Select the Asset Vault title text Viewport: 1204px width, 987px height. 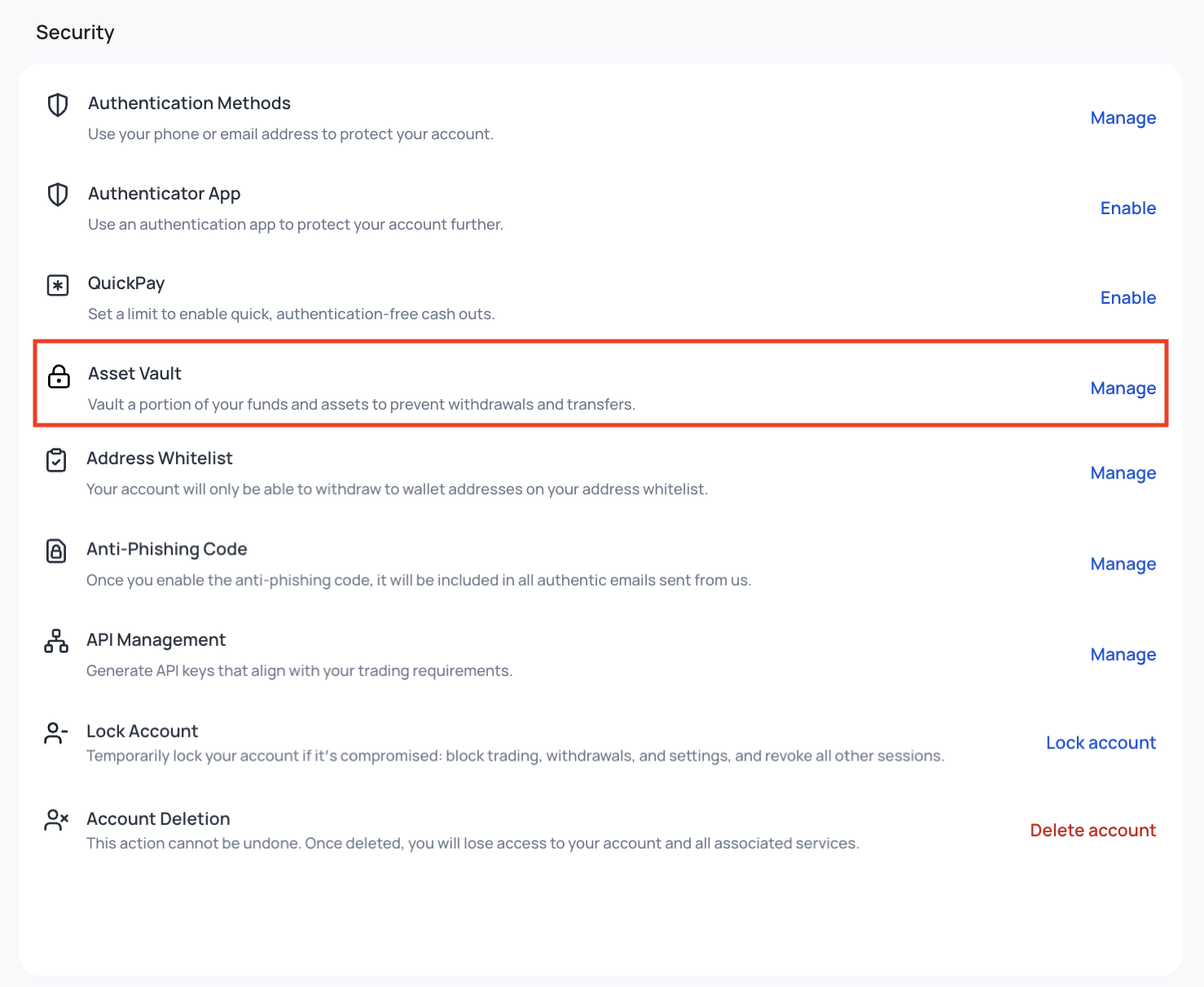click(134, 374)
